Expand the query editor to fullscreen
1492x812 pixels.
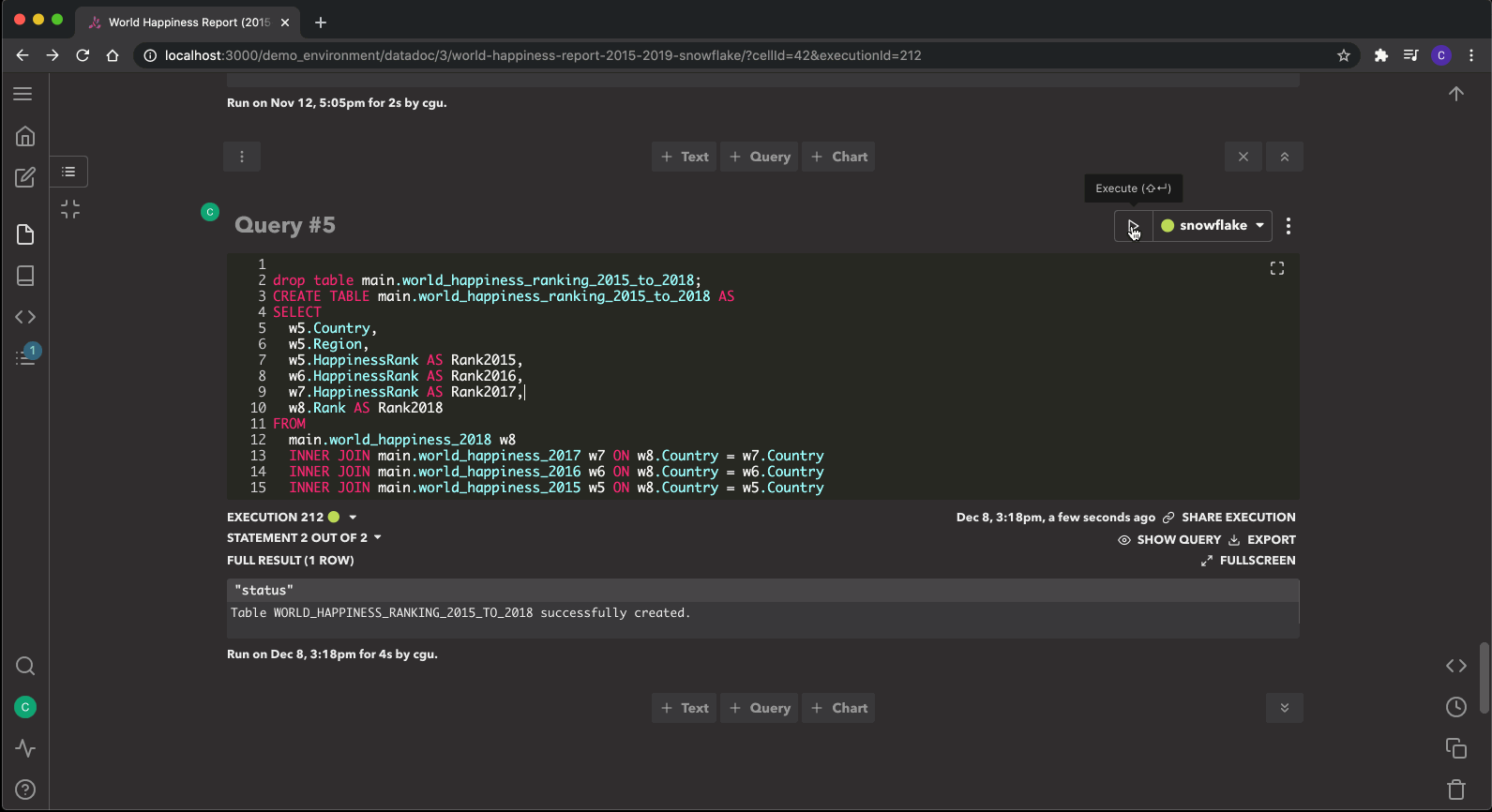(x=1276, y=269)
